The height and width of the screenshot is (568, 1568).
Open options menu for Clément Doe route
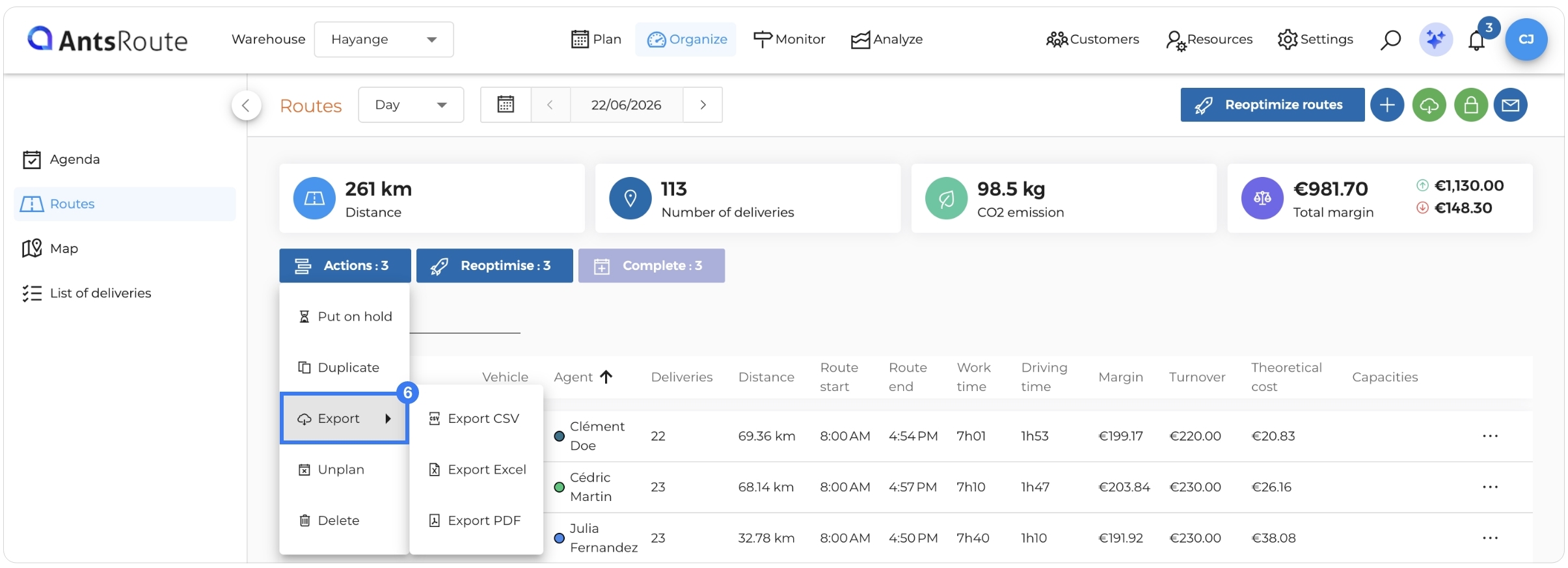coord(1490,436)
